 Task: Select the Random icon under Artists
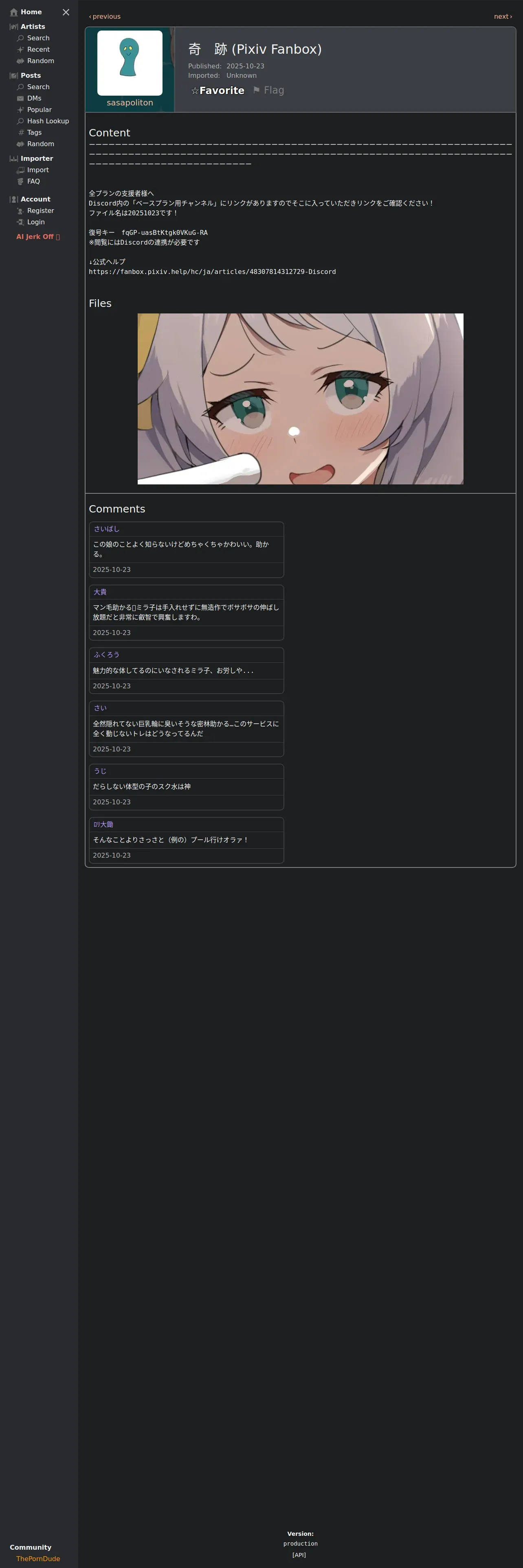[21, 61]
